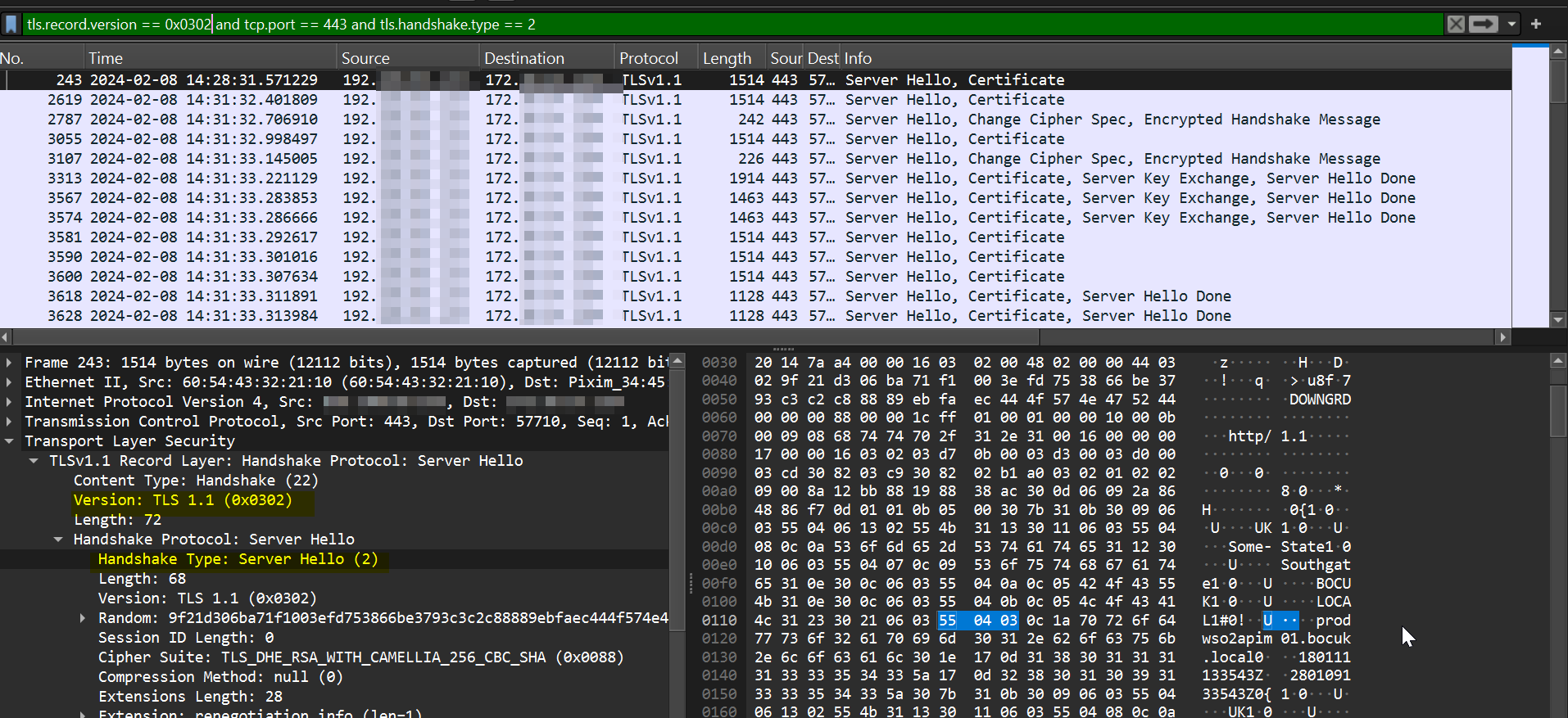Sort by the Protocol column header
The image size is (1568, 718).
pos(648,58)
